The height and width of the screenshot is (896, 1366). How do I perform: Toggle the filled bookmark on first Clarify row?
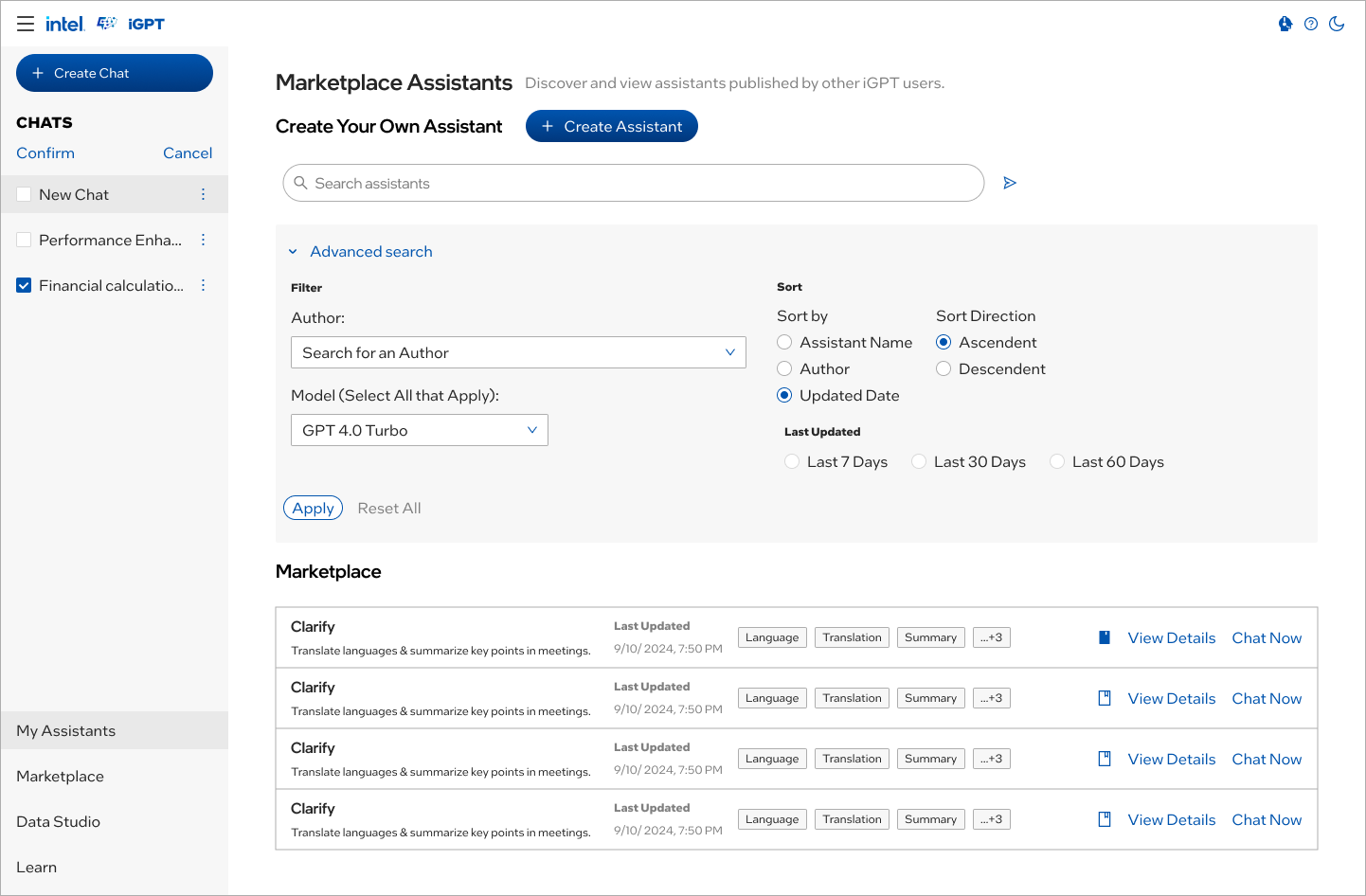click(x=1105, y=637)
